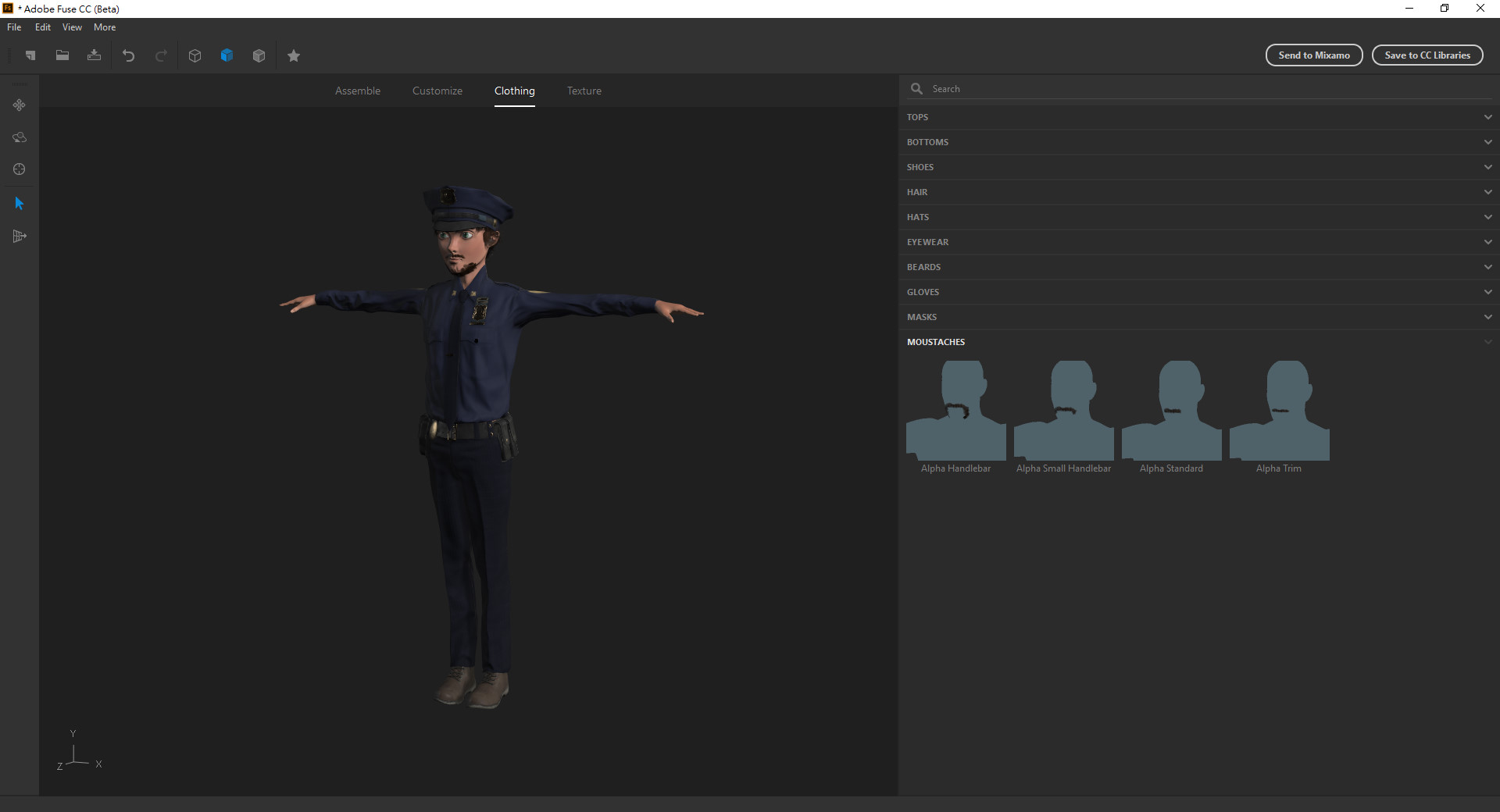Select the wireframe cube view icon

(195, 55)
